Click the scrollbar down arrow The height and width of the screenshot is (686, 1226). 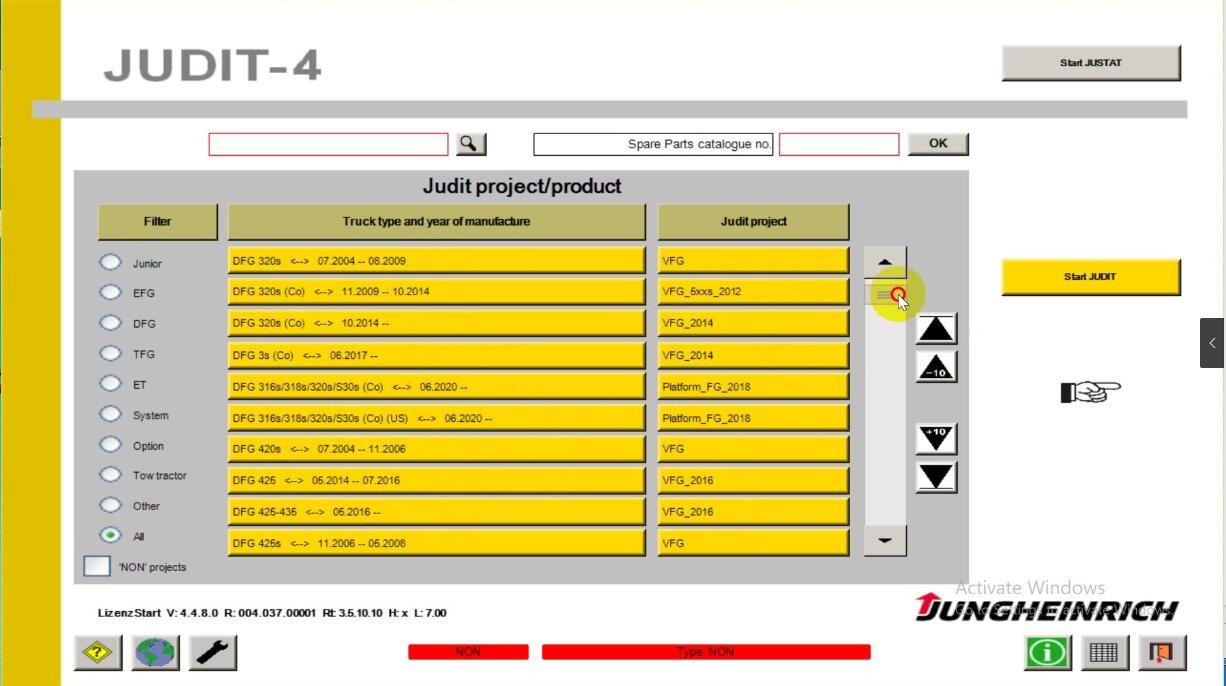coord(884,541)
